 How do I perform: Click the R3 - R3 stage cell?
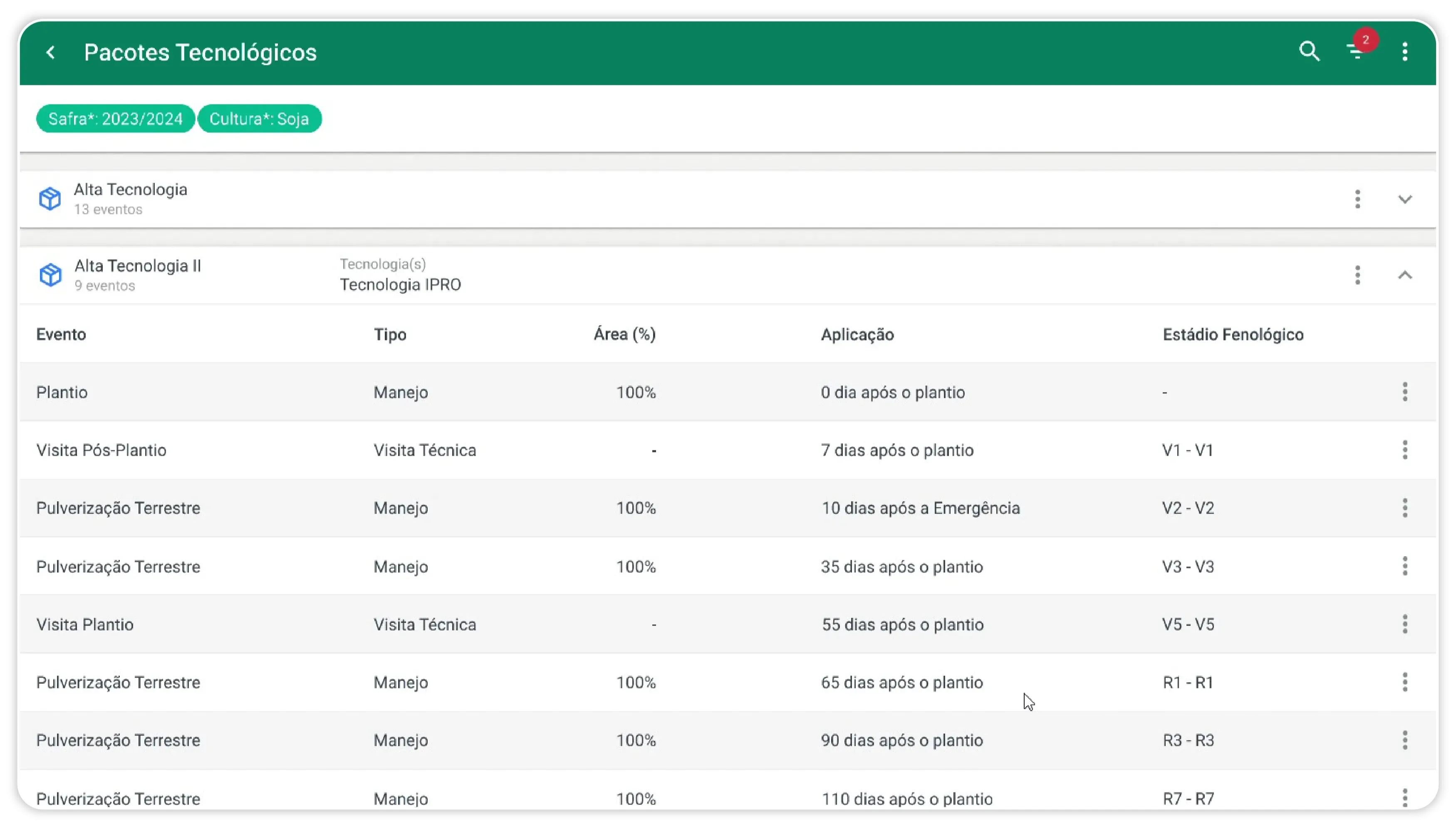tap(1188, 740)
